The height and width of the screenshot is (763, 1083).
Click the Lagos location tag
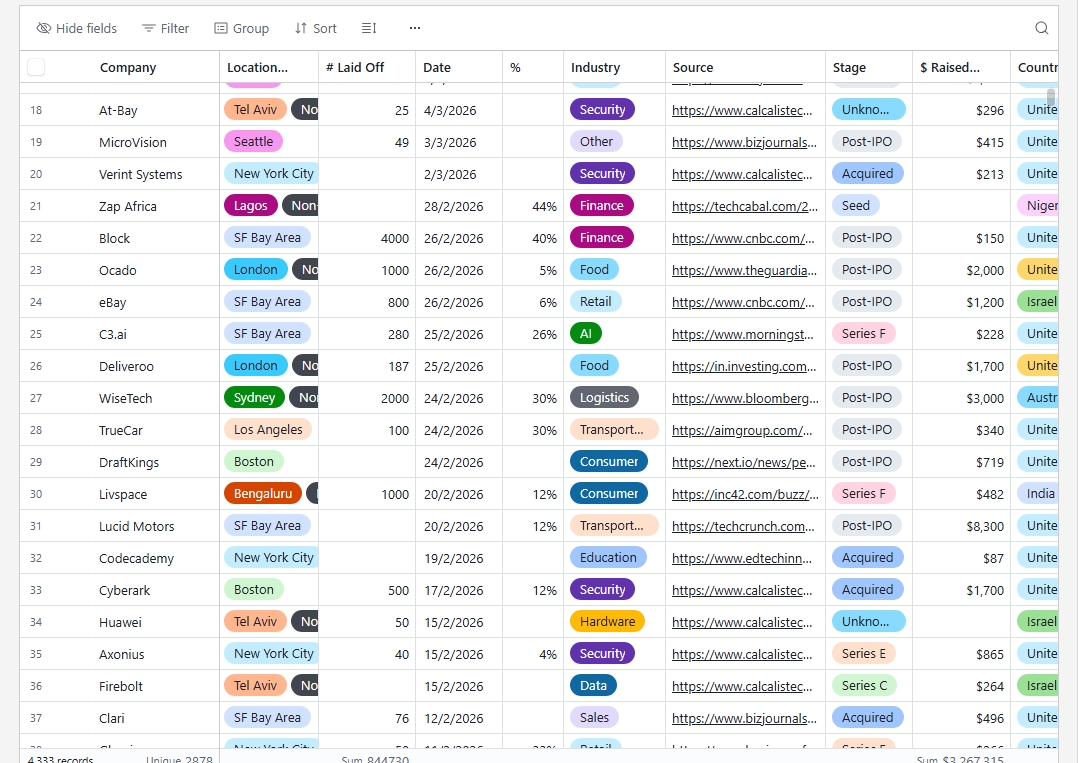[251, 206]
